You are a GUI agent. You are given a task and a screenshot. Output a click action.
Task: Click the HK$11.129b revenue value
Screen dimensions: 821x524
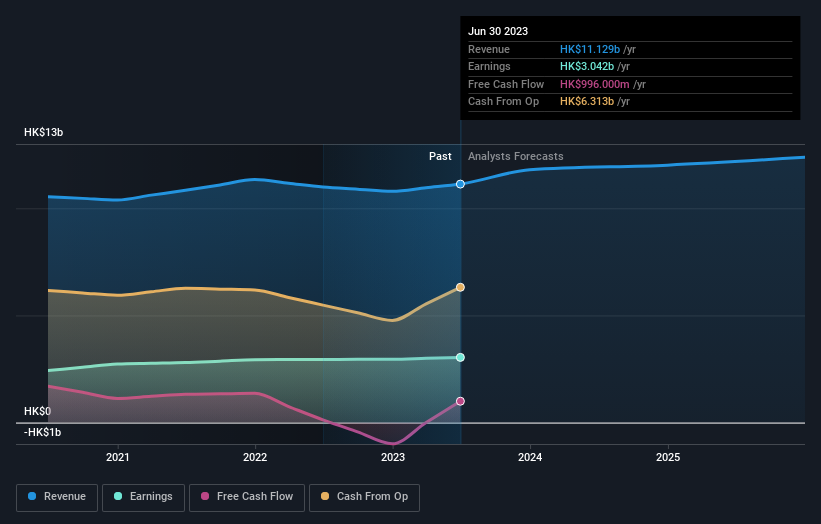[590, 49]
